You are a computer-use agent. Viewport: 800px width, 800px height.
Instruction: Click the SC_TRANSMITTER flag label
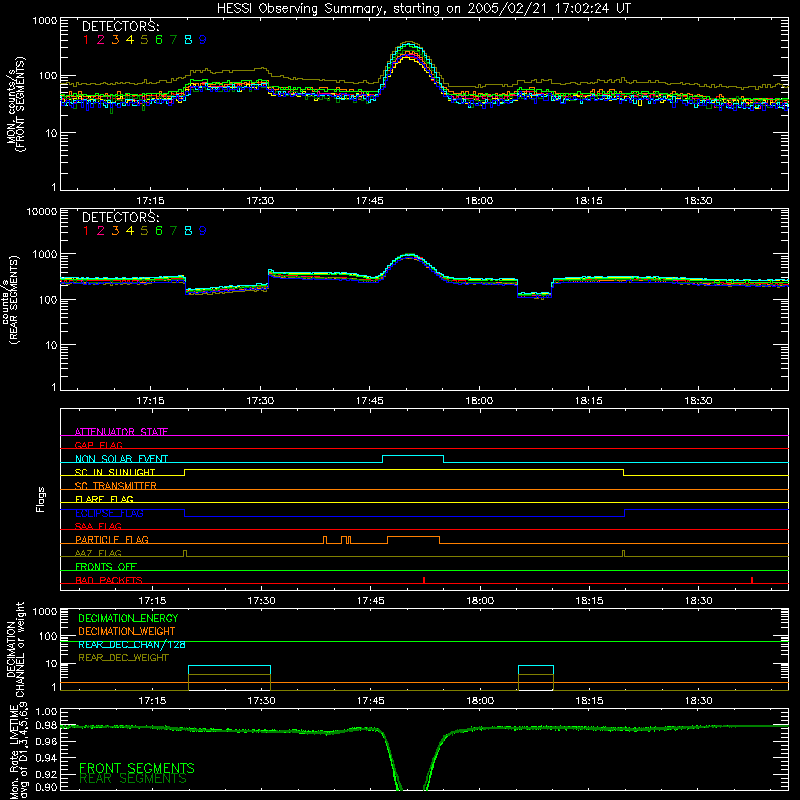point(115,486)
